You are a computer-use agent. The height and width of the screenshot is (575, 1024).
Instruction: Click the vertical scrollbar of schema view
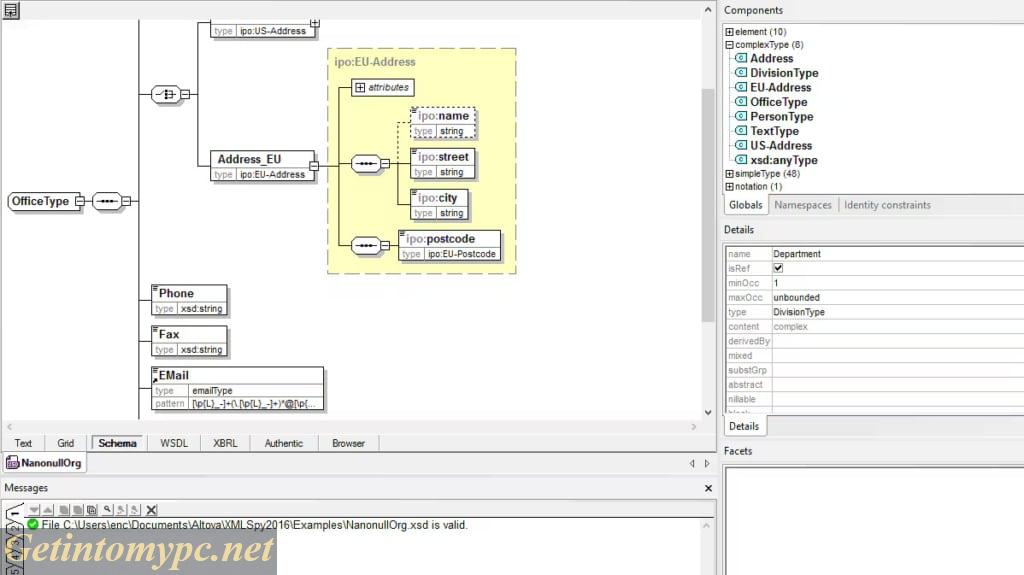[x=708, y=200]
